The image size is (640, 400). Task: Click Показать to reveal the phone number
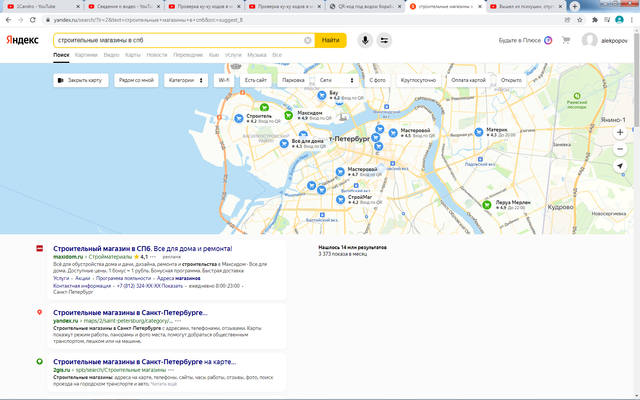click(x=171, y=286)
